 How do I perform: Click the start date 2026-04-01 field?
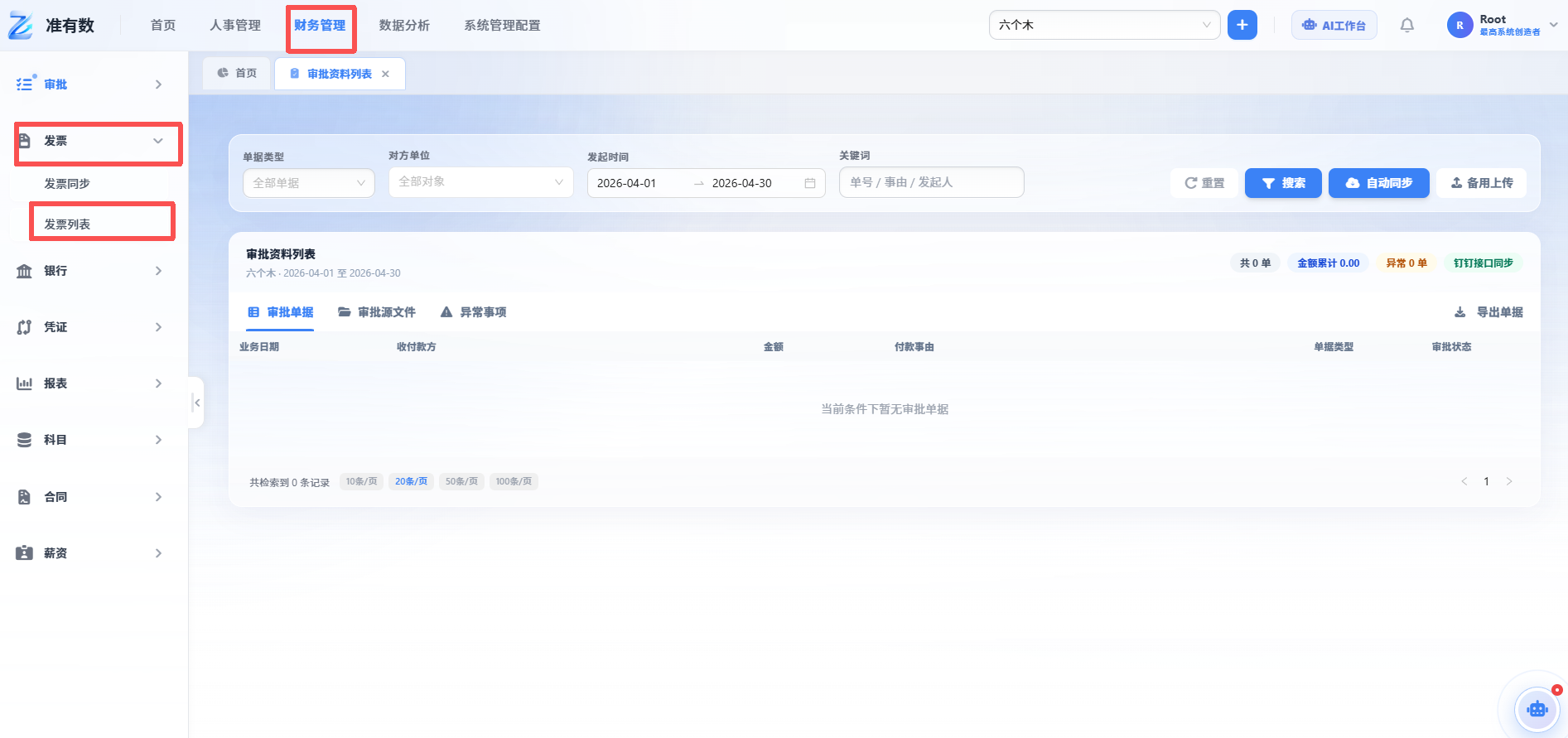click(x=627, y=183)
